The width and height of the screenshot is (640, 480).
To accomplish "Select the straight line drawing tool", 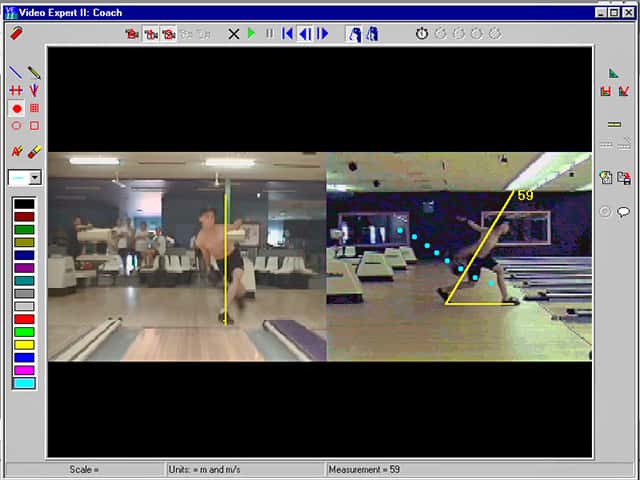I will [x=16, y=72].
